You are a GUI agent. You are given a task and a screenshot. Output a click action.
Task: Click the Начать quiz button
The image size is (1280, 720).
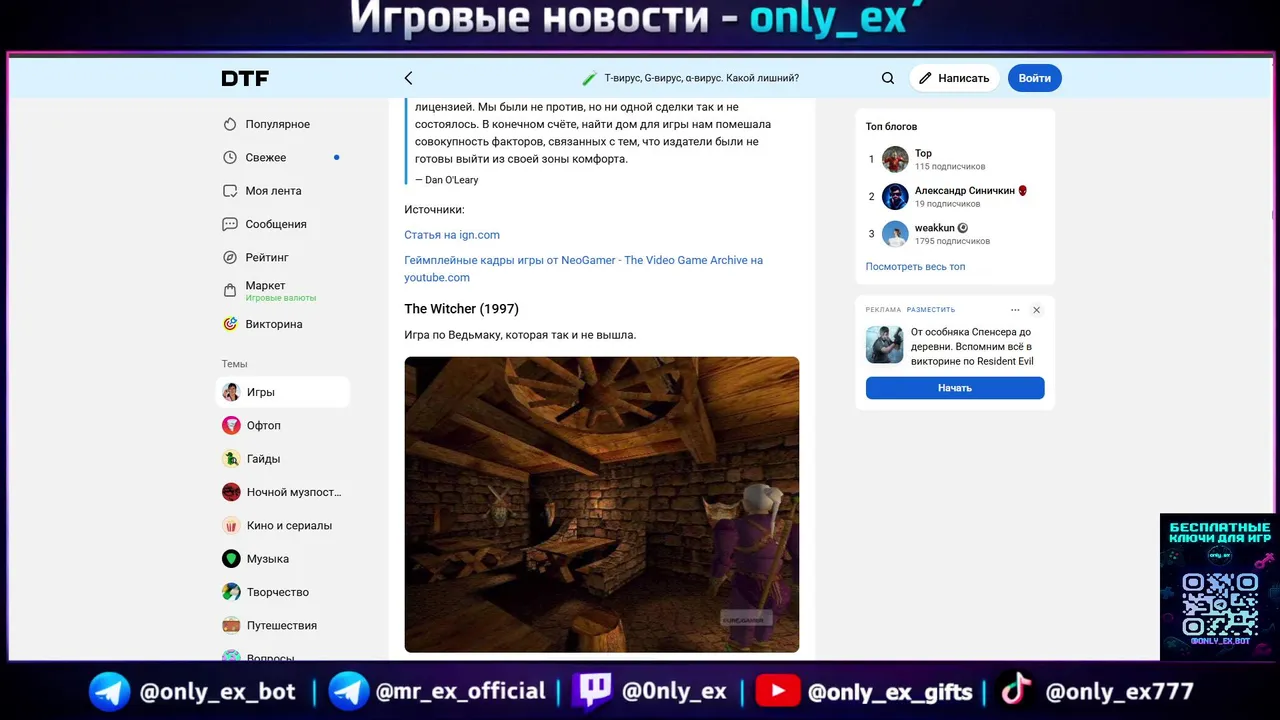tap(955, 388)
